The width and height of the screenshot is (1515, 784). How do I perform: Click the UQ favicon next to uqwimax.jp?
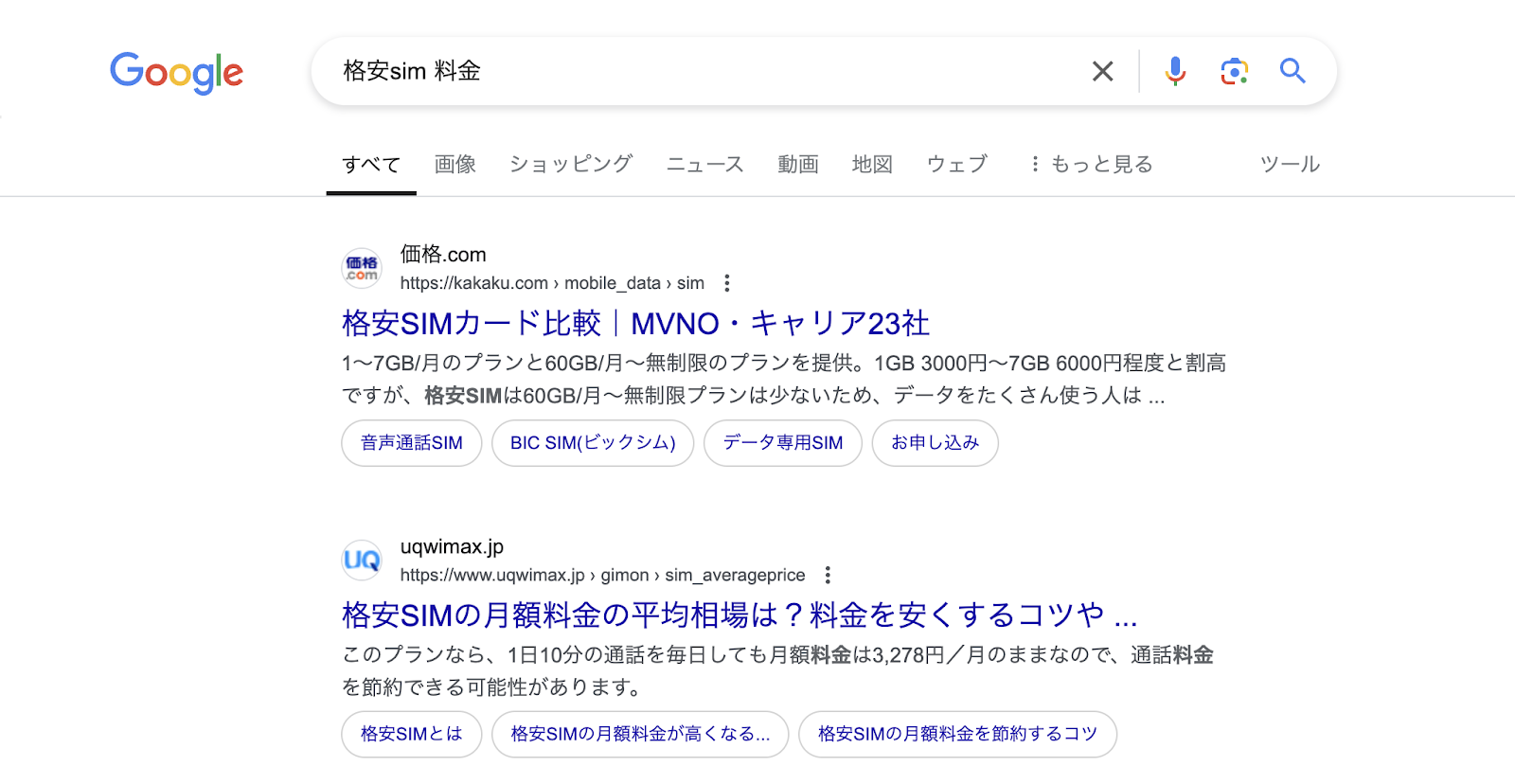pos(362,561)
